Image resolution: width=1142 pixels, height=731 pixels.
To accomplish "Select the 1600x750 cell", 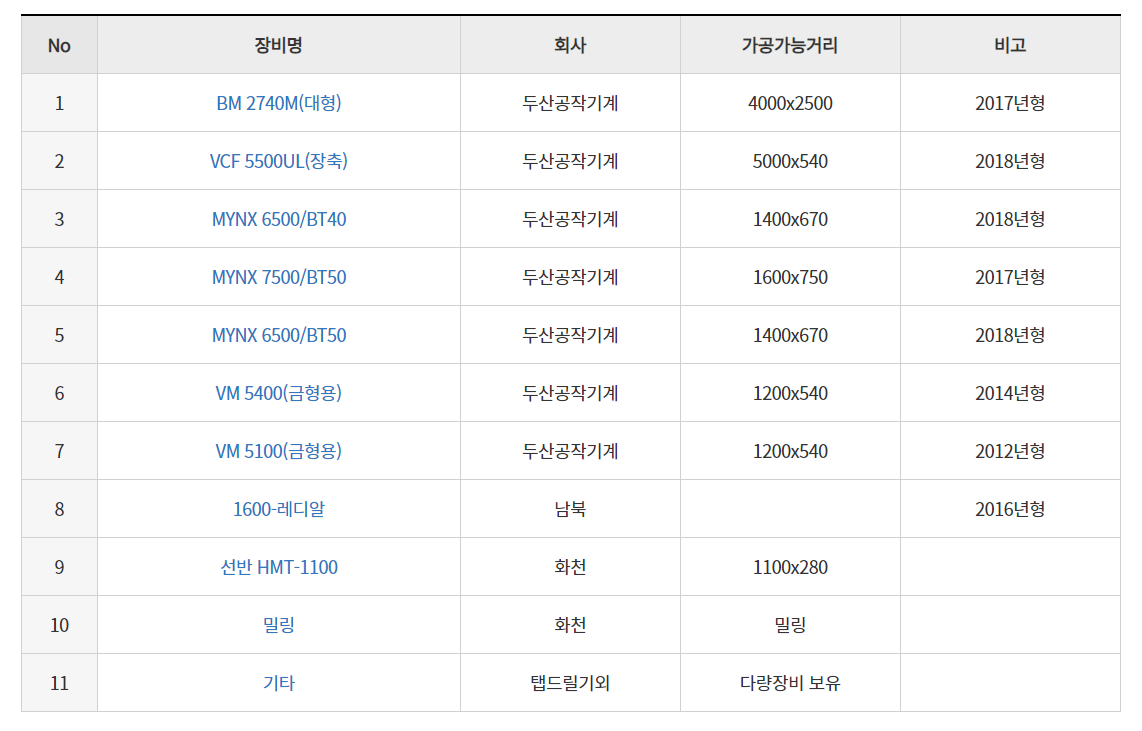I will (790, 277).
